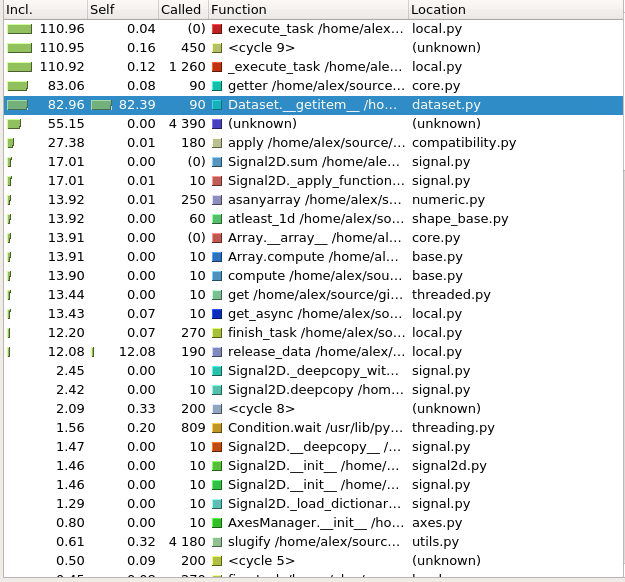Select the compute function row in base.py

pos(313,276)
